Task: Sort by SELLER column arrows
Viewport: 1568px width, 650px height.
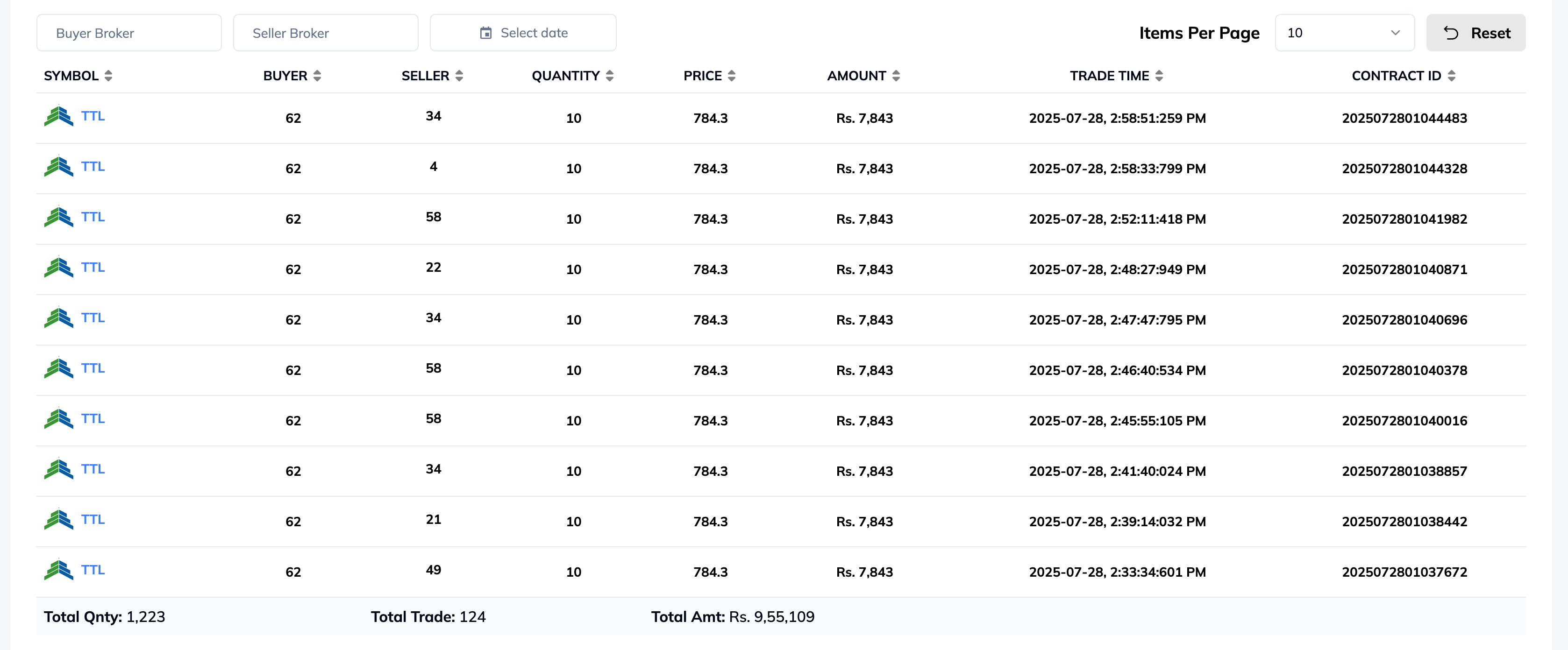Action: pos(460,76)
